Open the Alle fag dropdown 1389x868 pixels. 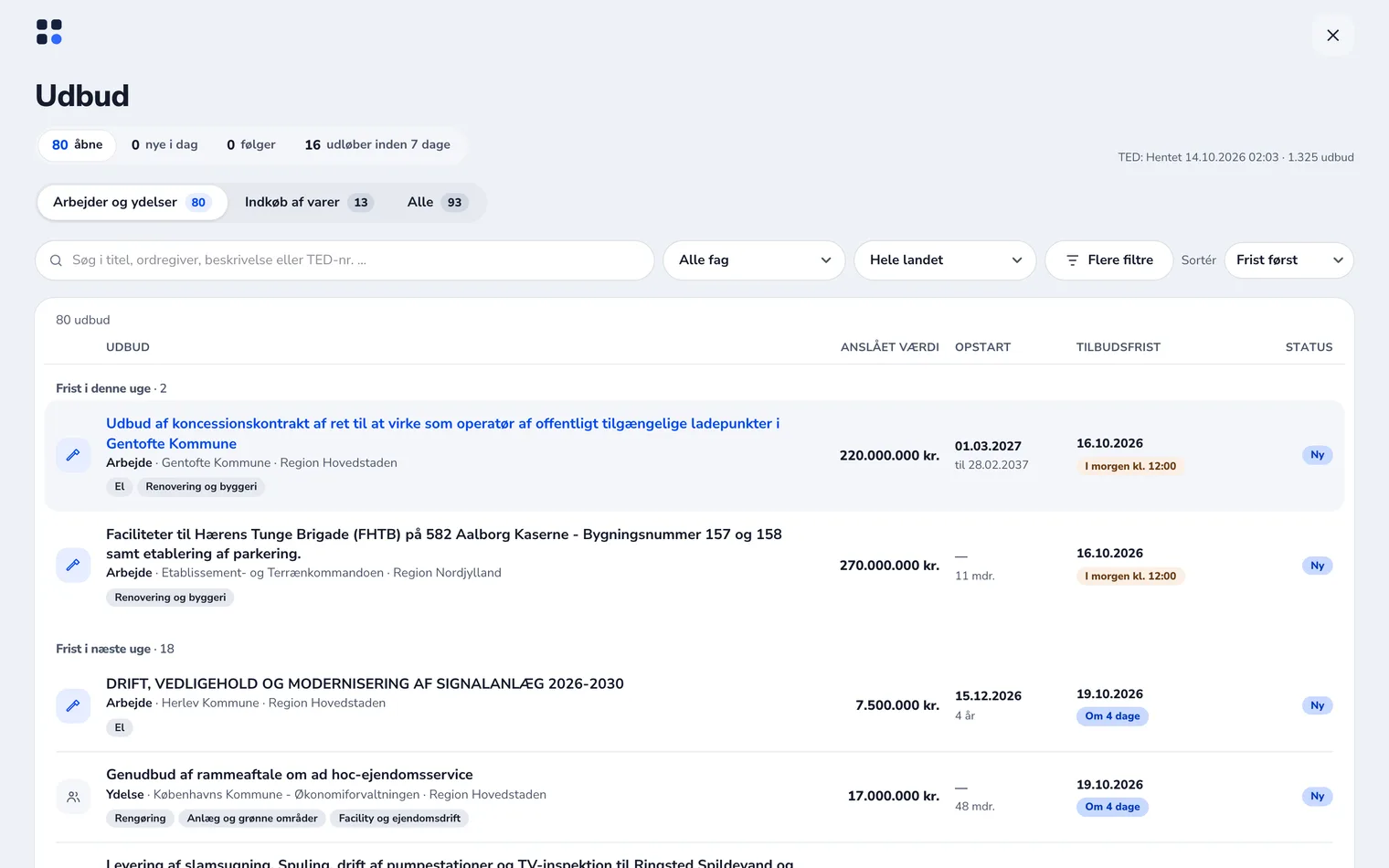754,260
